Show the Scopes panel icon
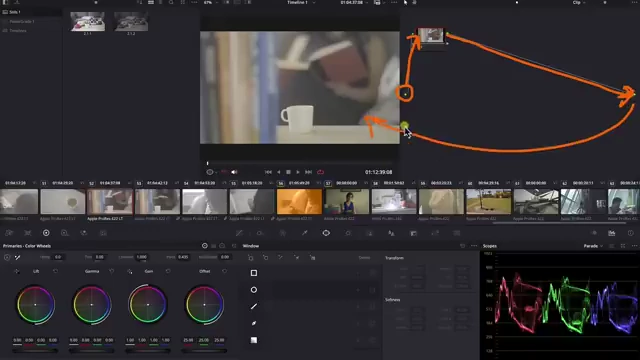Screen dimensions: 640x360 coord(612,233)
